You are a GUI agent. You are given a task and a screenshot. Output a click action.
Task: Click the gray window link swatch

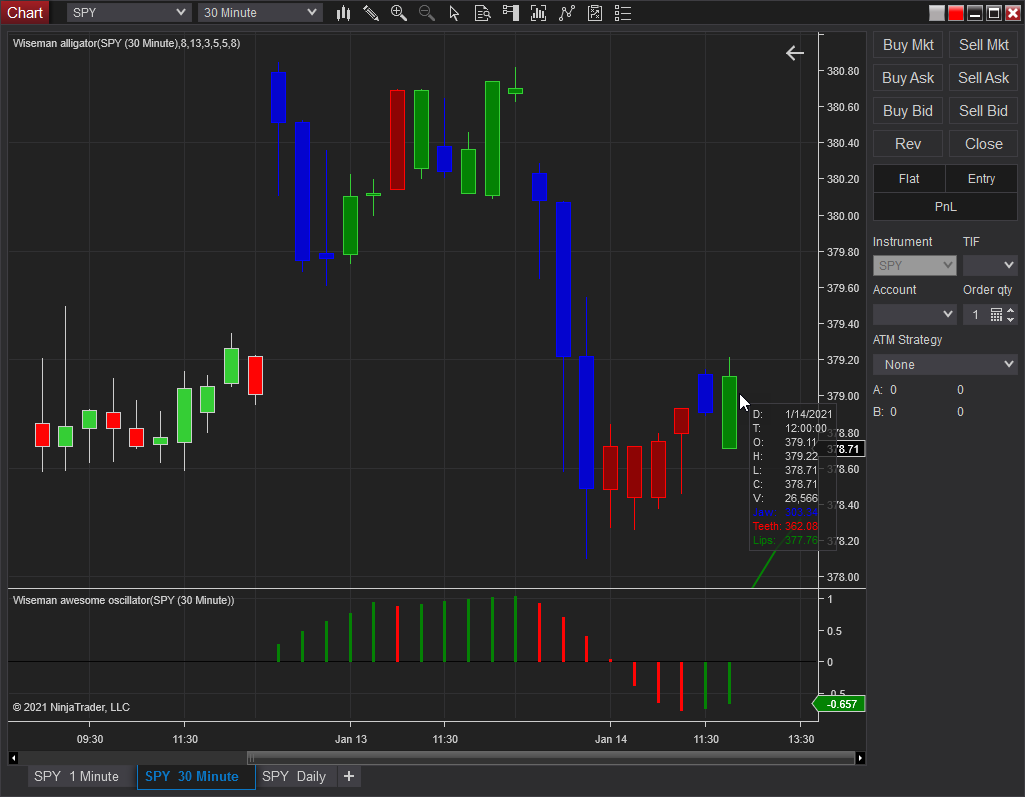tap(937, 13)
